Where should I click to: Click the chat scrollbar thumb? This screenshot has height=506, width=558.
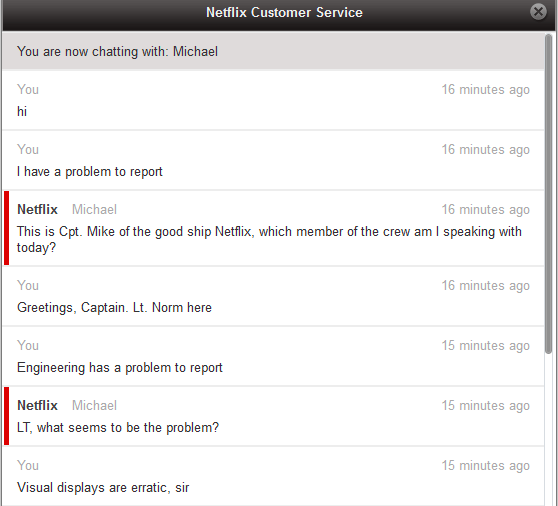click(548, 194)
